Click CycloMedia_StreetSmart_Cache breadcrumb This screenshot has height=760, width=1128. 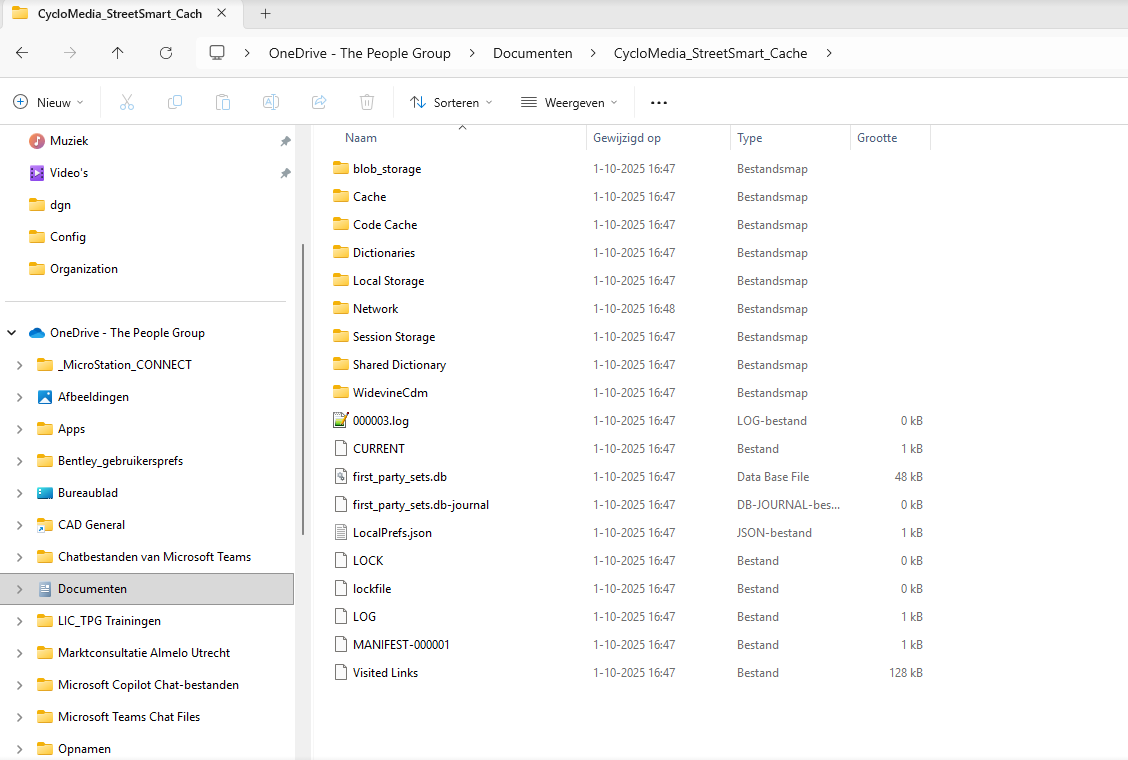coord(710,53)
